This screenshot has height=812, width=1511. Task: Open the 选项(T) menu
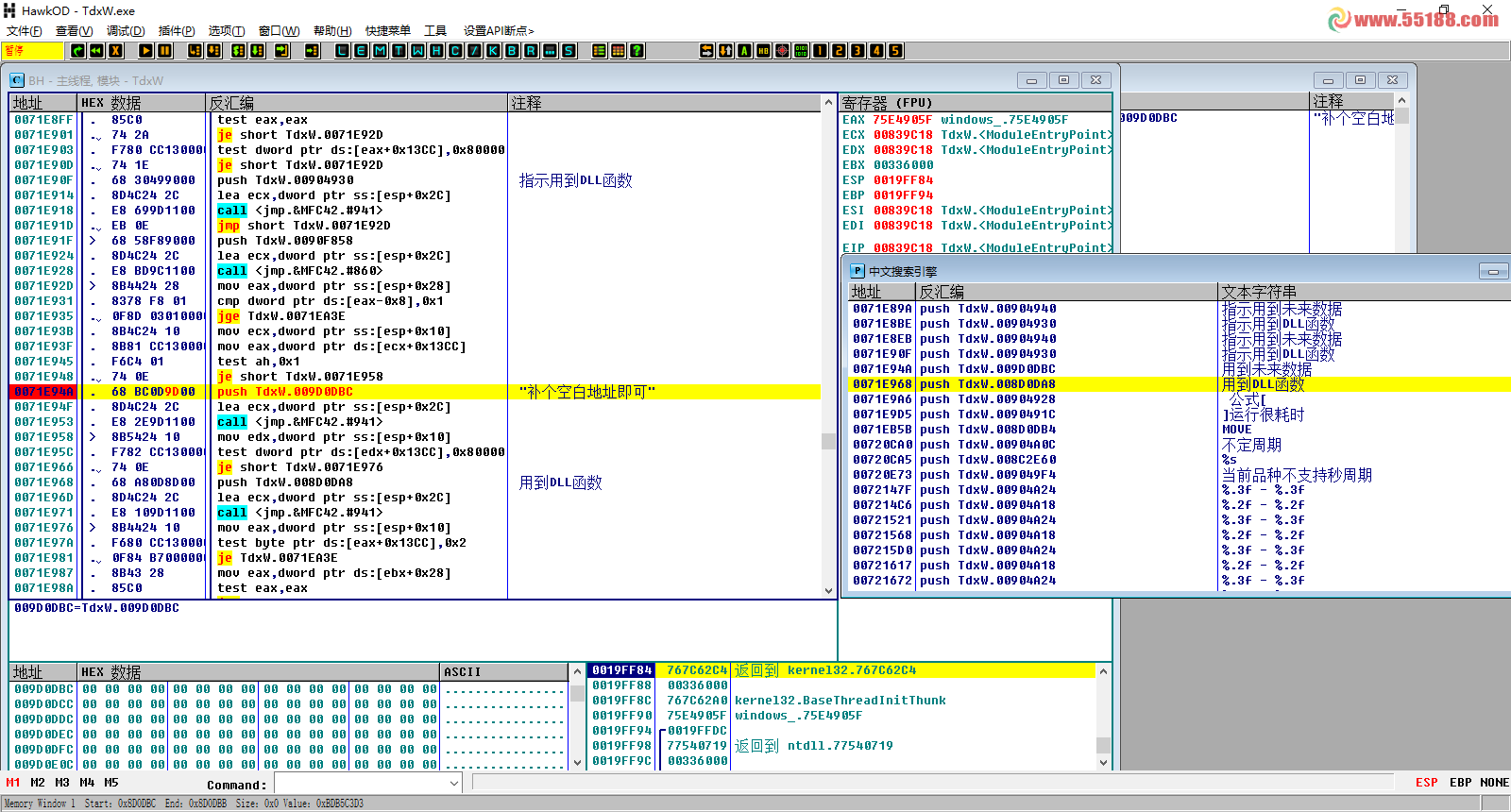227,31
